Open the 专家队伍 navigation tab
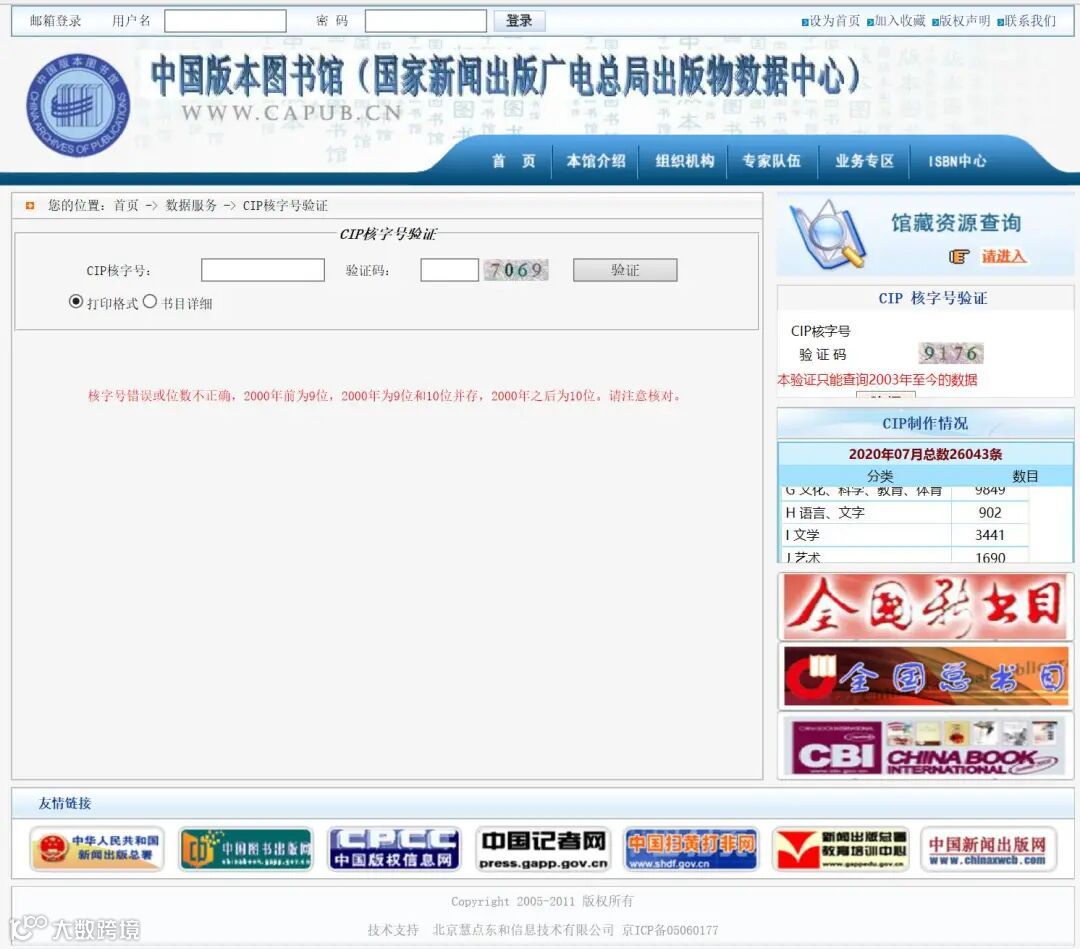This screenshot has height=949, width=1080. point(771,161)
